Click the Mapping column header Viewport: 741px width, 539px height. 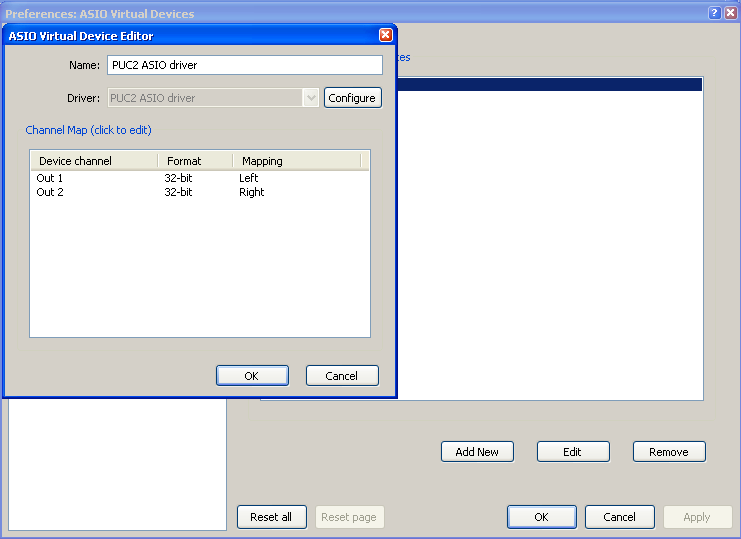point(297,161)
